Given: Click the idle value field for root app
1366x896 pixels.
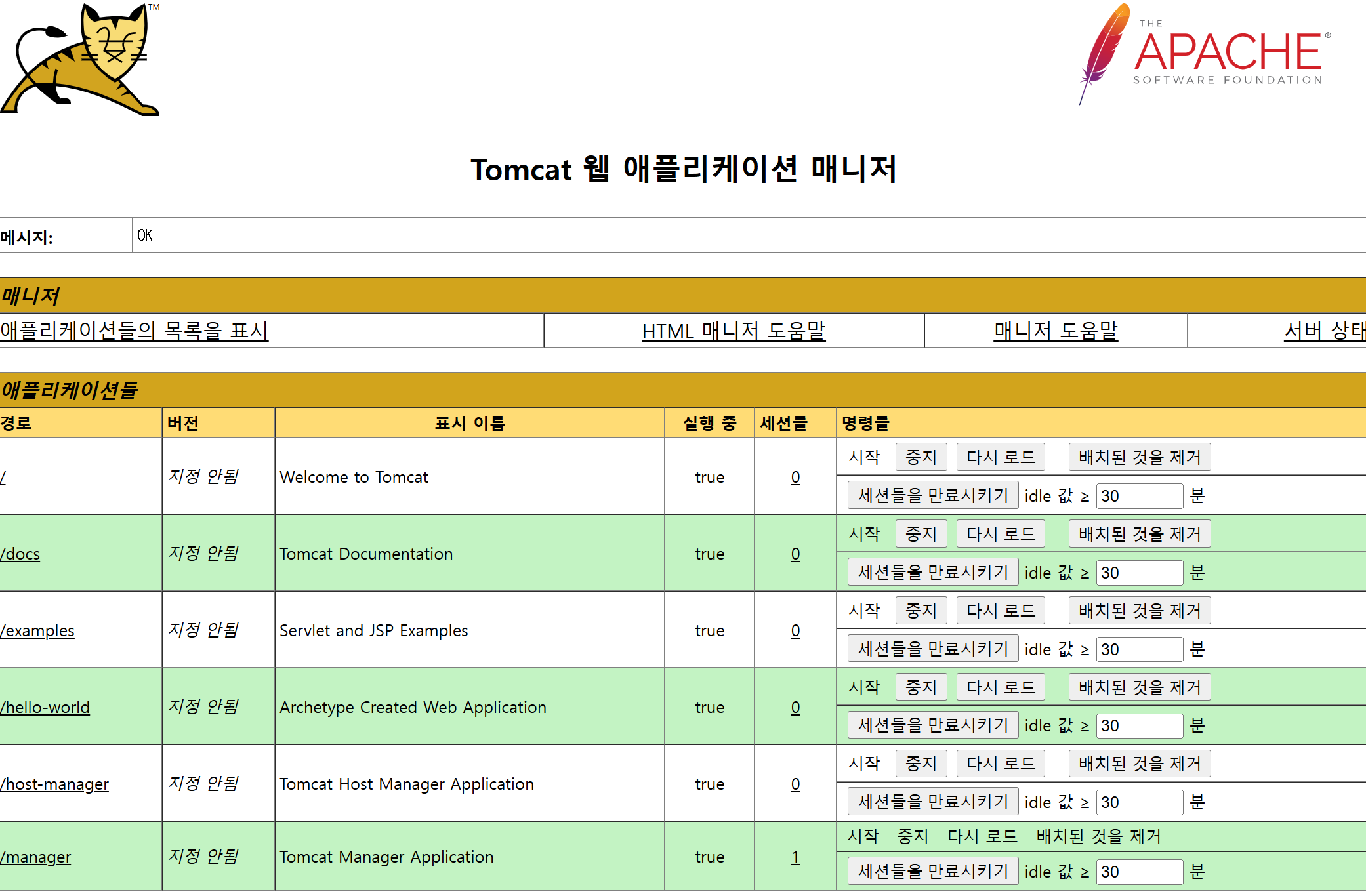Looking at the screenshot, I should coord(1139,496).
